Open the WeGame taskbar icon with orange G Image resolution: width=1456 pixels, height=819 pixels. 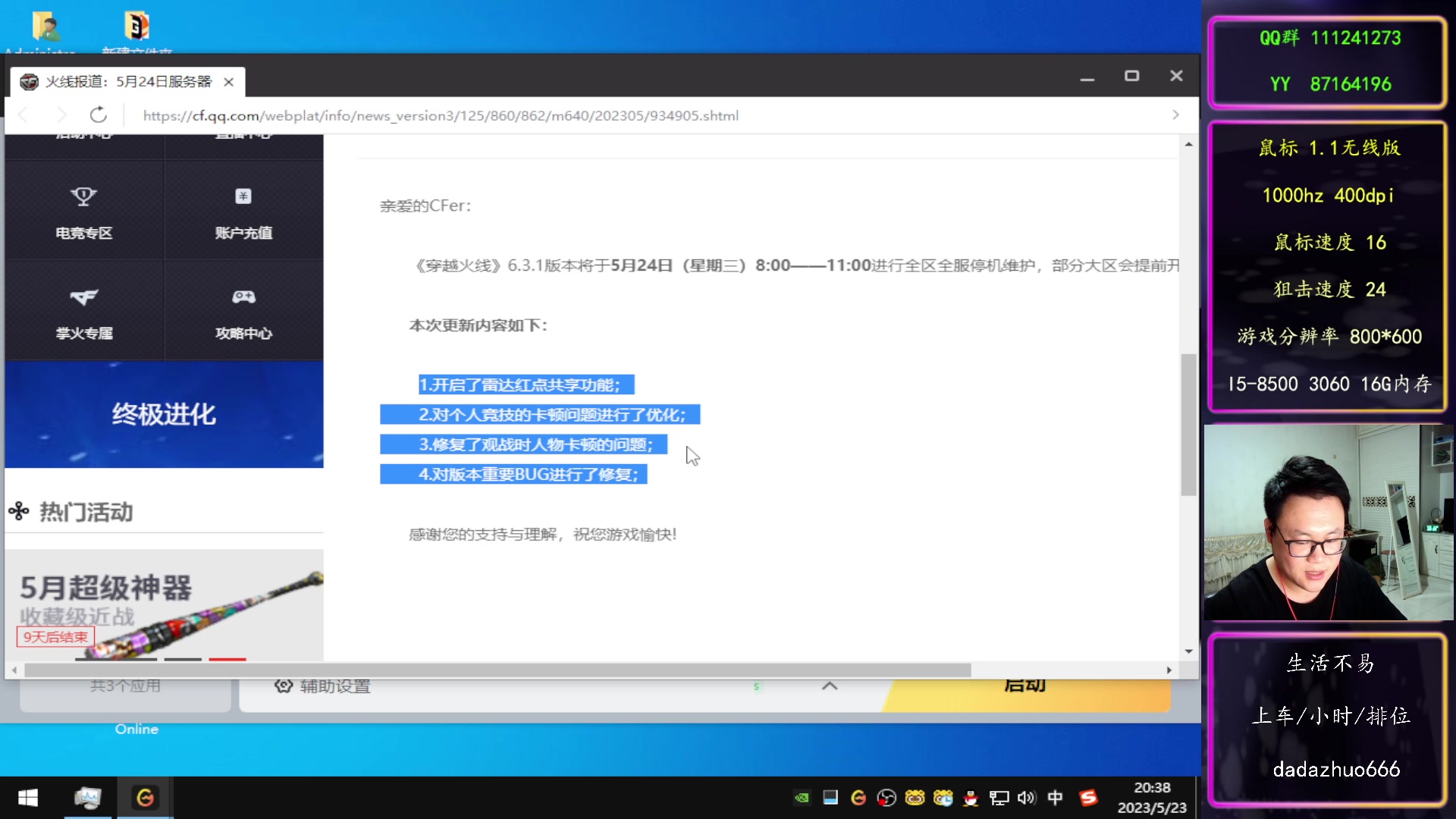(x=145, y=798)
